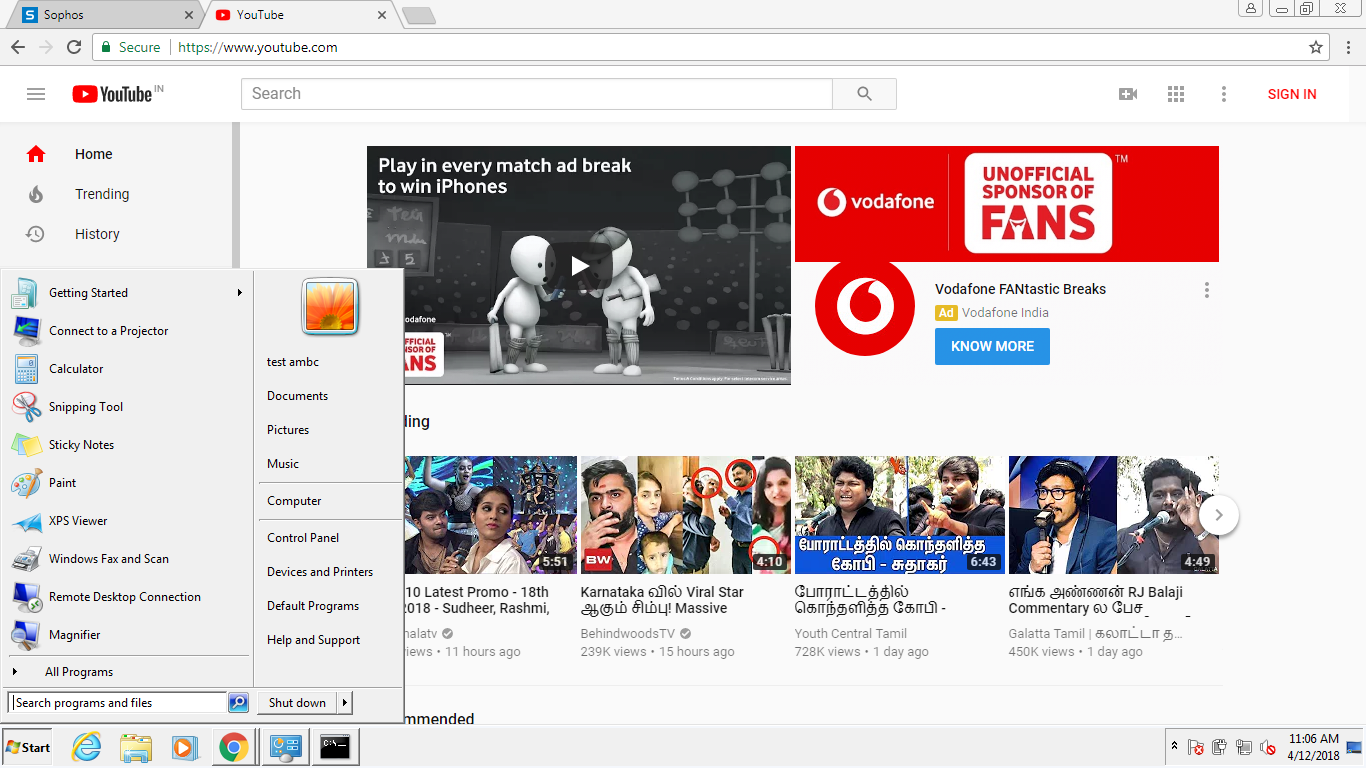Open the Vodafone ad three-dot options
Screen dimensions: 1366x768
click(x=1207, y=290)
